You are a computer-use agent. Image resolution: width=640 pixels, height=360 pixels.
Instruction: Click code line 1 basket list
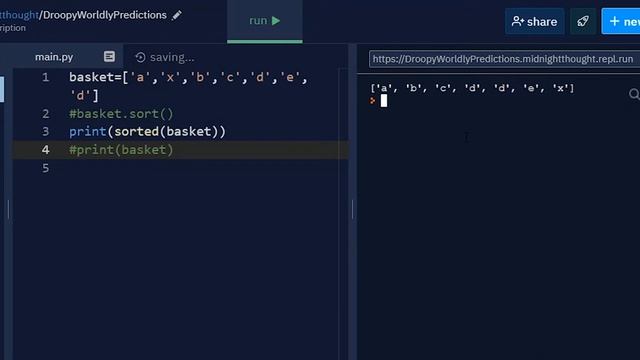[188, 86]
